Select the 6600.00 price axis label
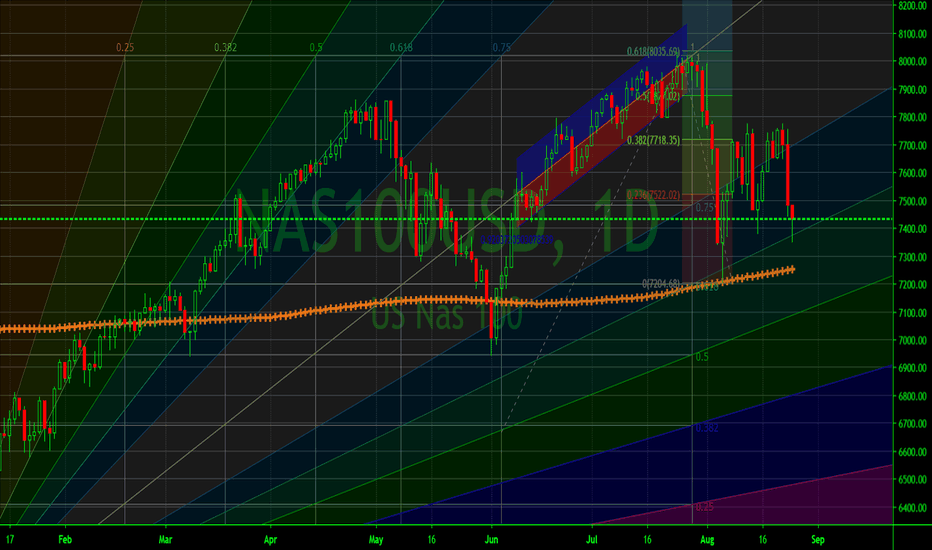Screen dimensions: 932x550 (x=912, y=452)
